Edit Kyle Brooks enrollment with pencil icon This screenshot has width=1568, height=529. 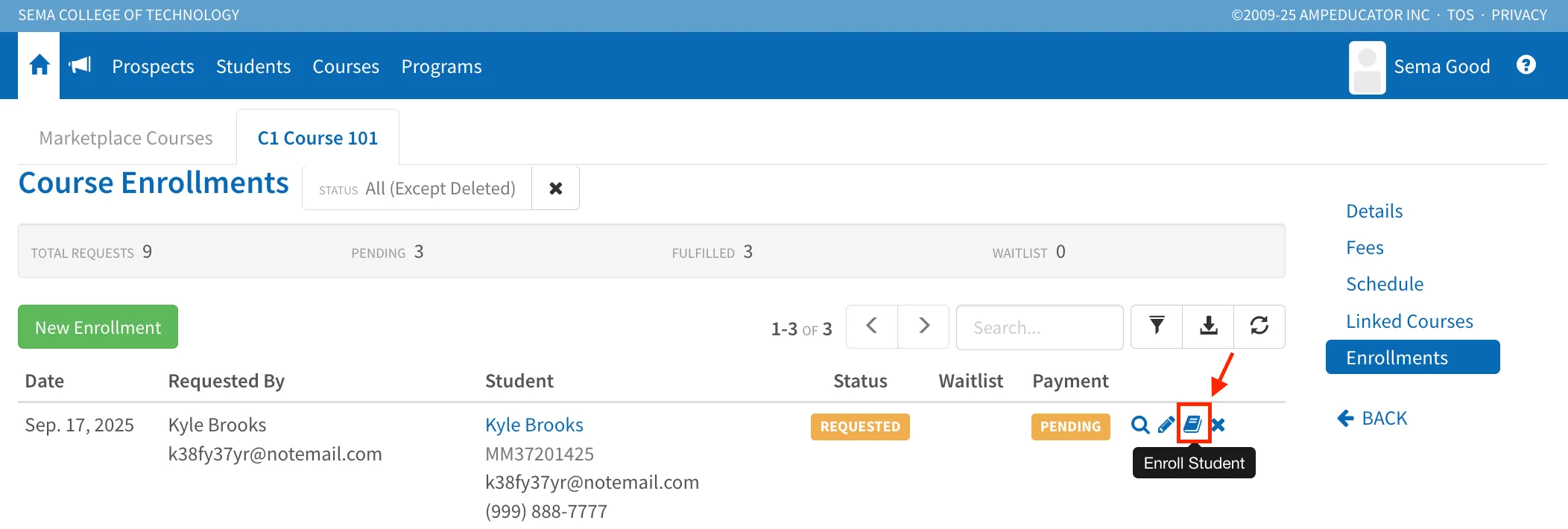coord(1166,425)
